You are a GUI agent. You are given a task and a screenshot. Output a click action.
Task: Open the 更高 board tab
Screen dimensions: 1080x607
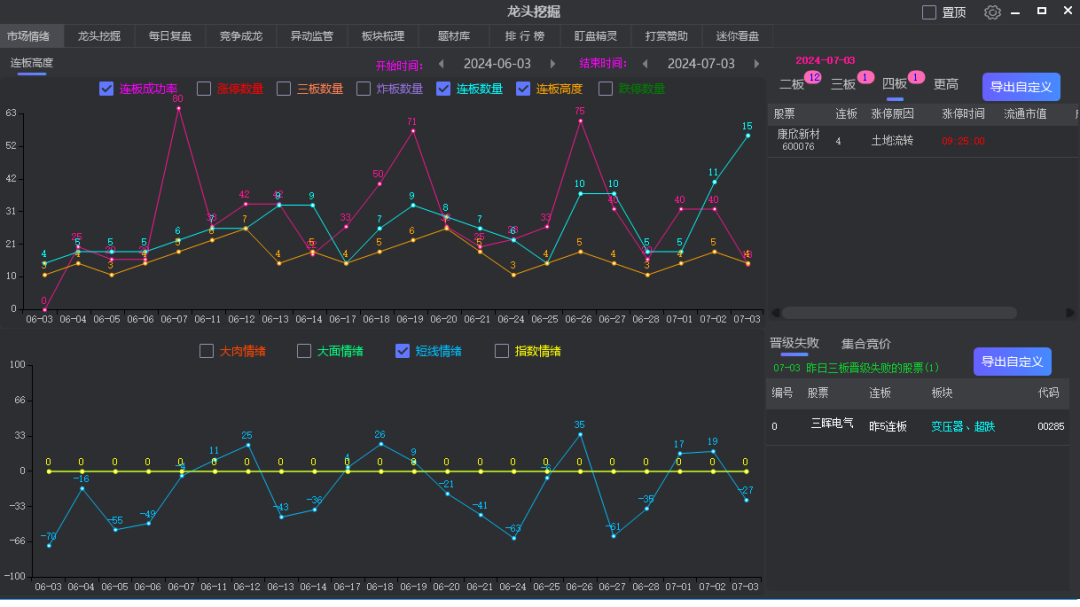pos(946,85)
